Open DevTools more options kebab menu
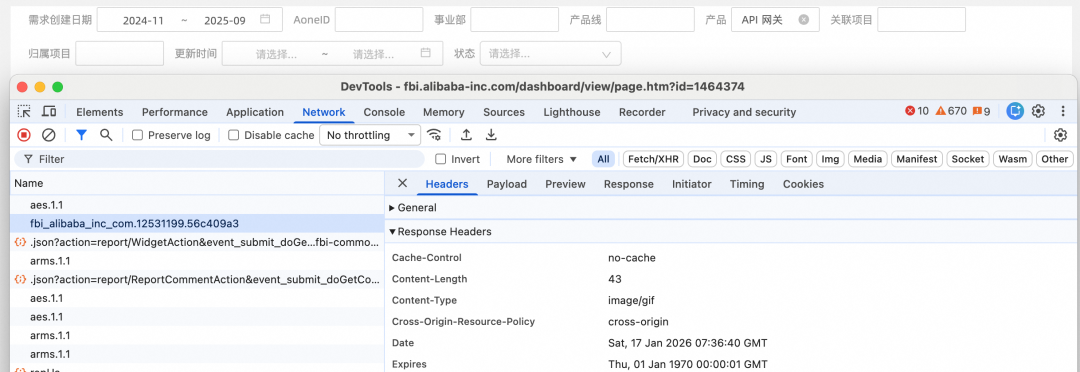The height and width of the screenshot is (372, 1080). (x=1062, y=111)
